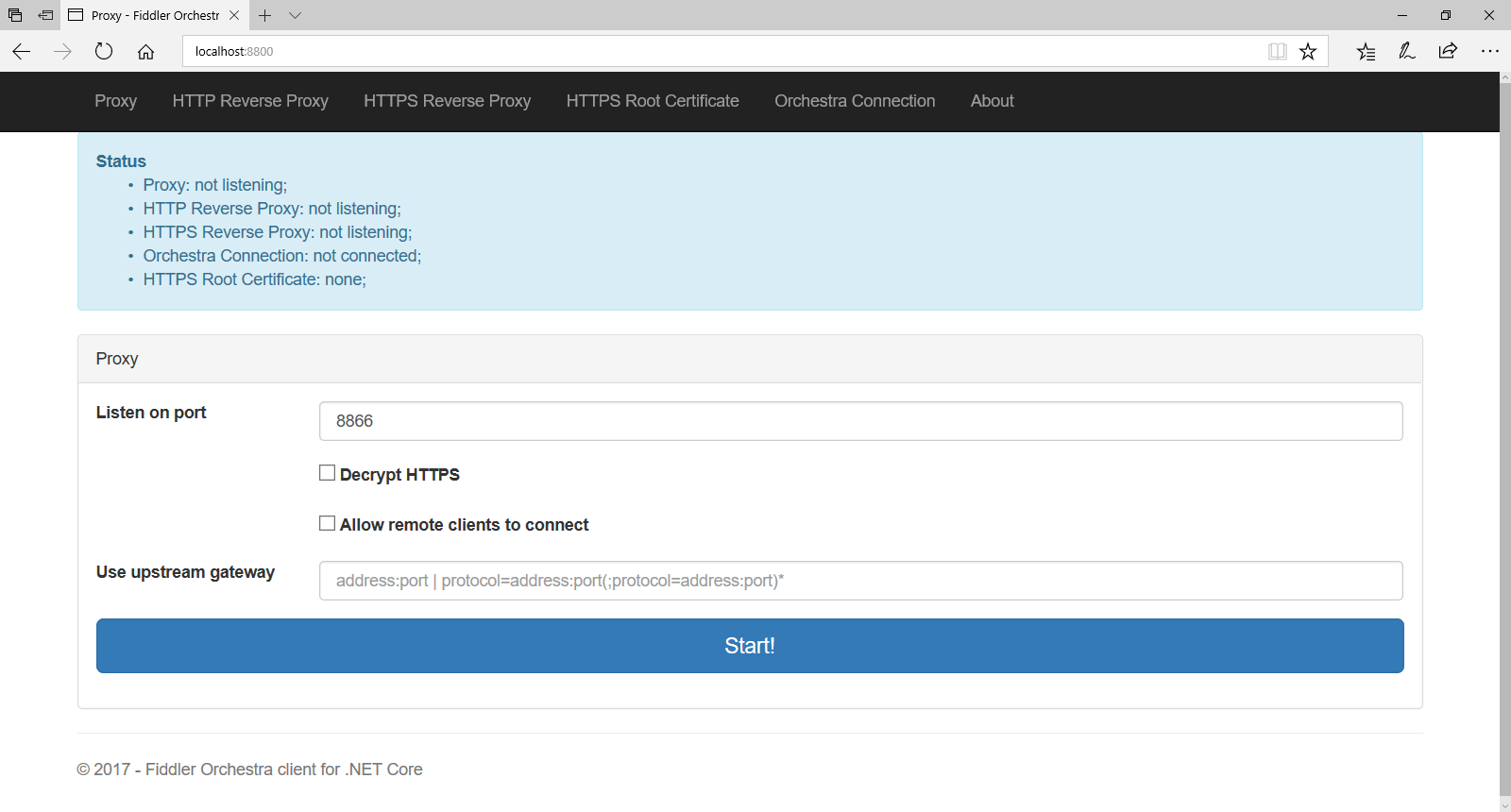1511x812 pixels.
Task: Open the About link in navbar
Action: coord(992,101)
